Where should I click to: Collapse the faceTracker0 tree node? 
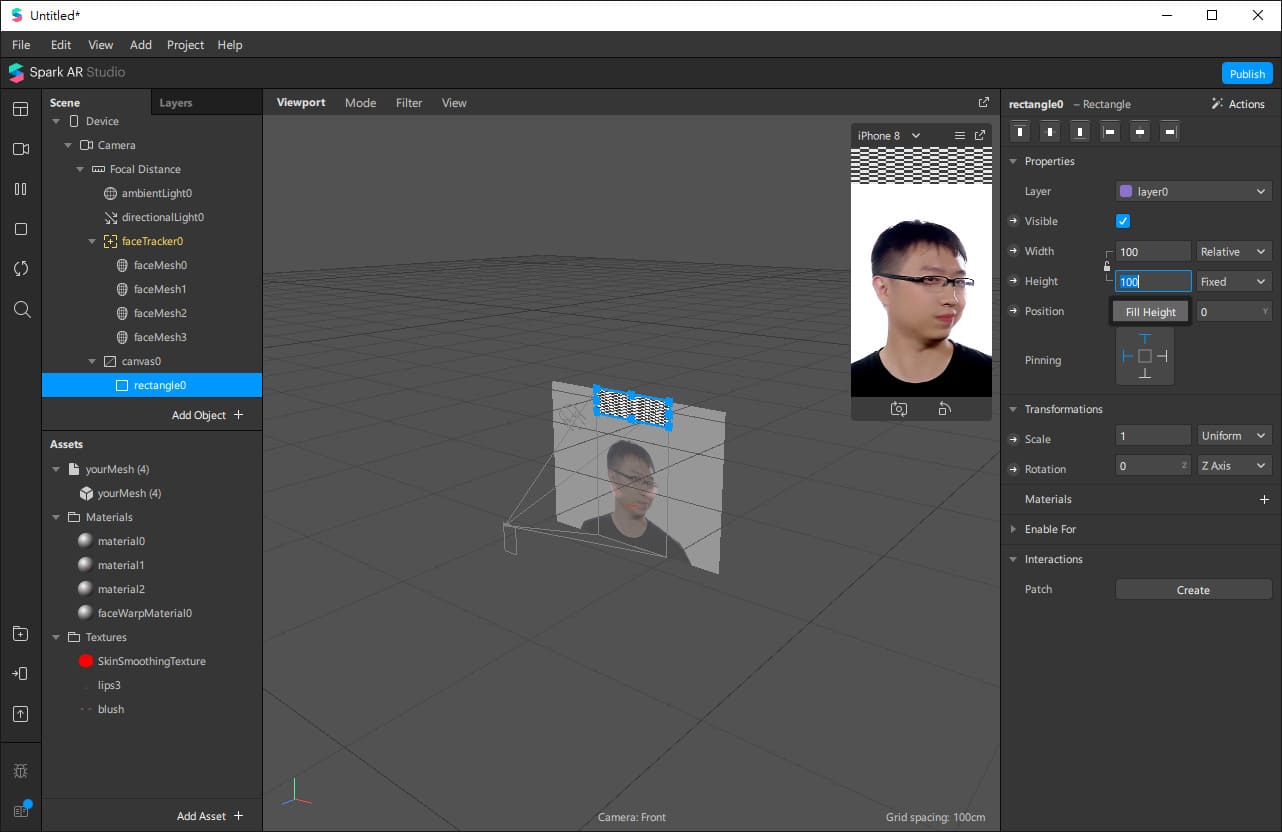click(x=92, y=241)
